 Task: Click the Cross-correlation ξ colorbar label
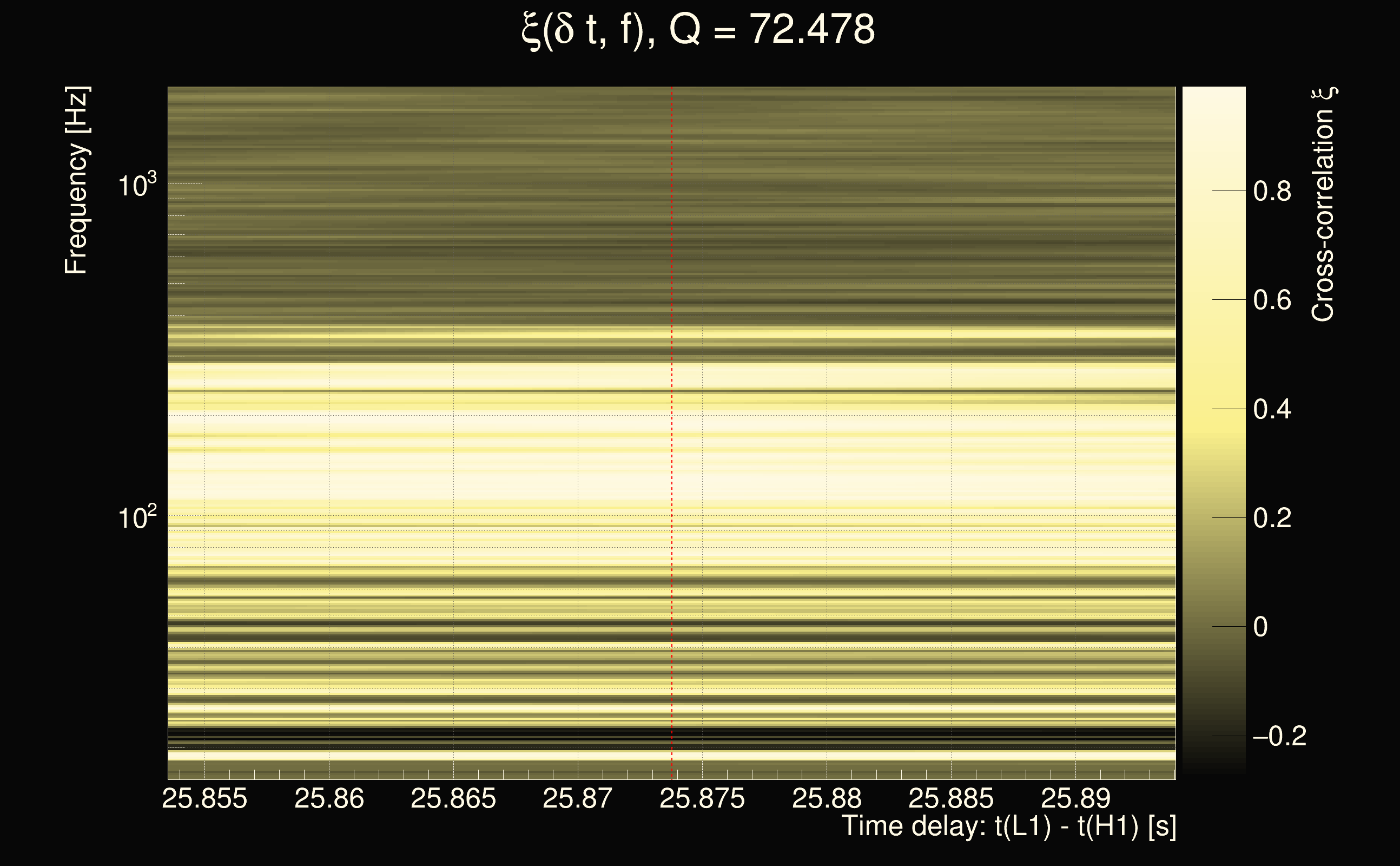(x=1324, y=205)
